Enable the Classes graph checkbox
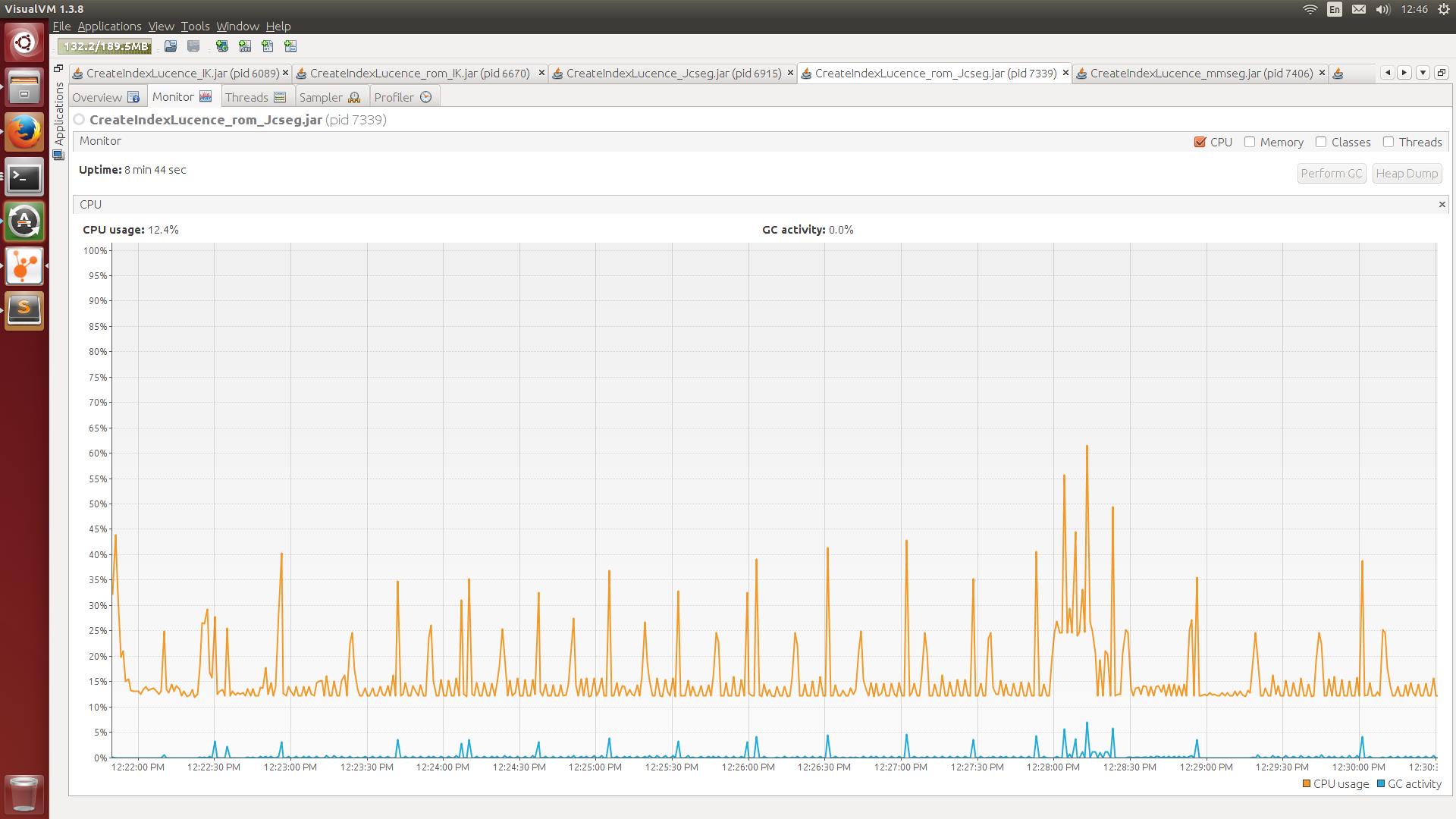This screenshot has width=1456, height=819. pos(1321,142)
